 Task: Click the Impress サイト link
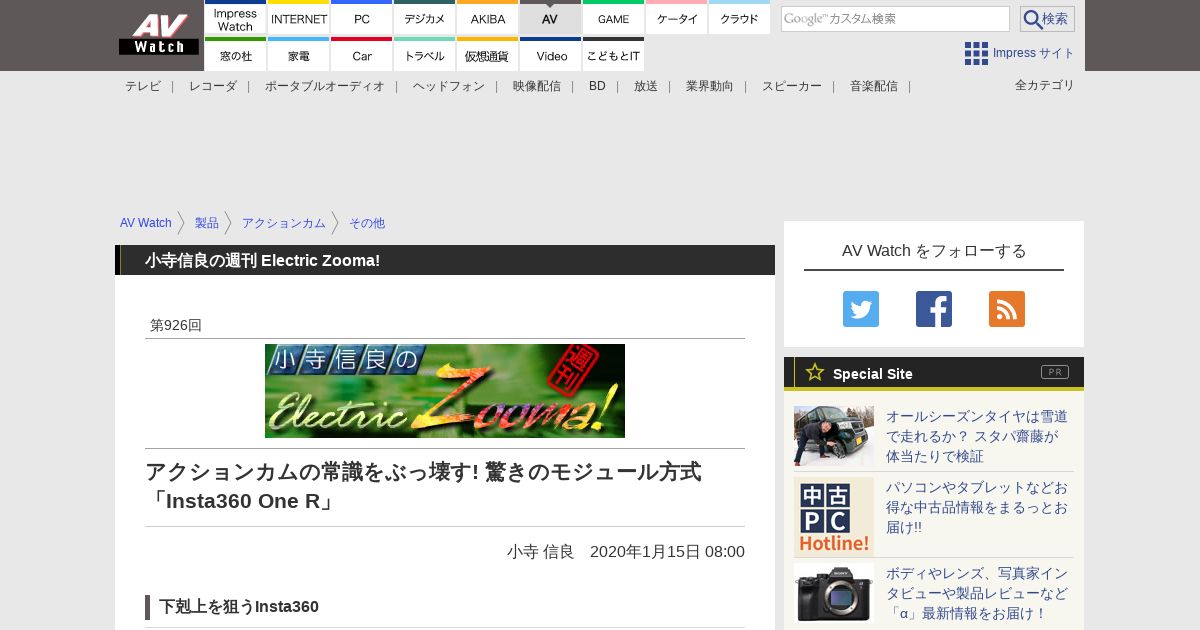tap(1034, 53)
